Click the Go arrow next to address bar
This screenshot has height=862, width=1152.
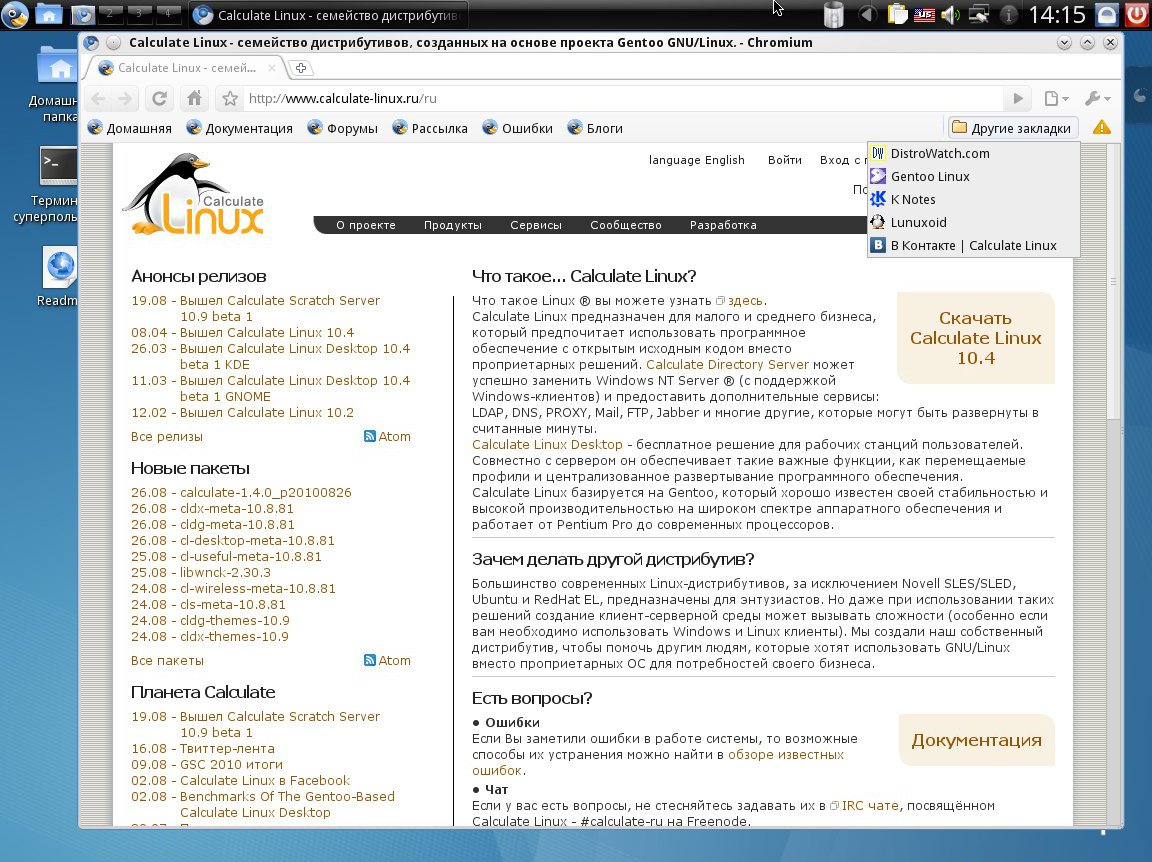[x=1018, y=98]
